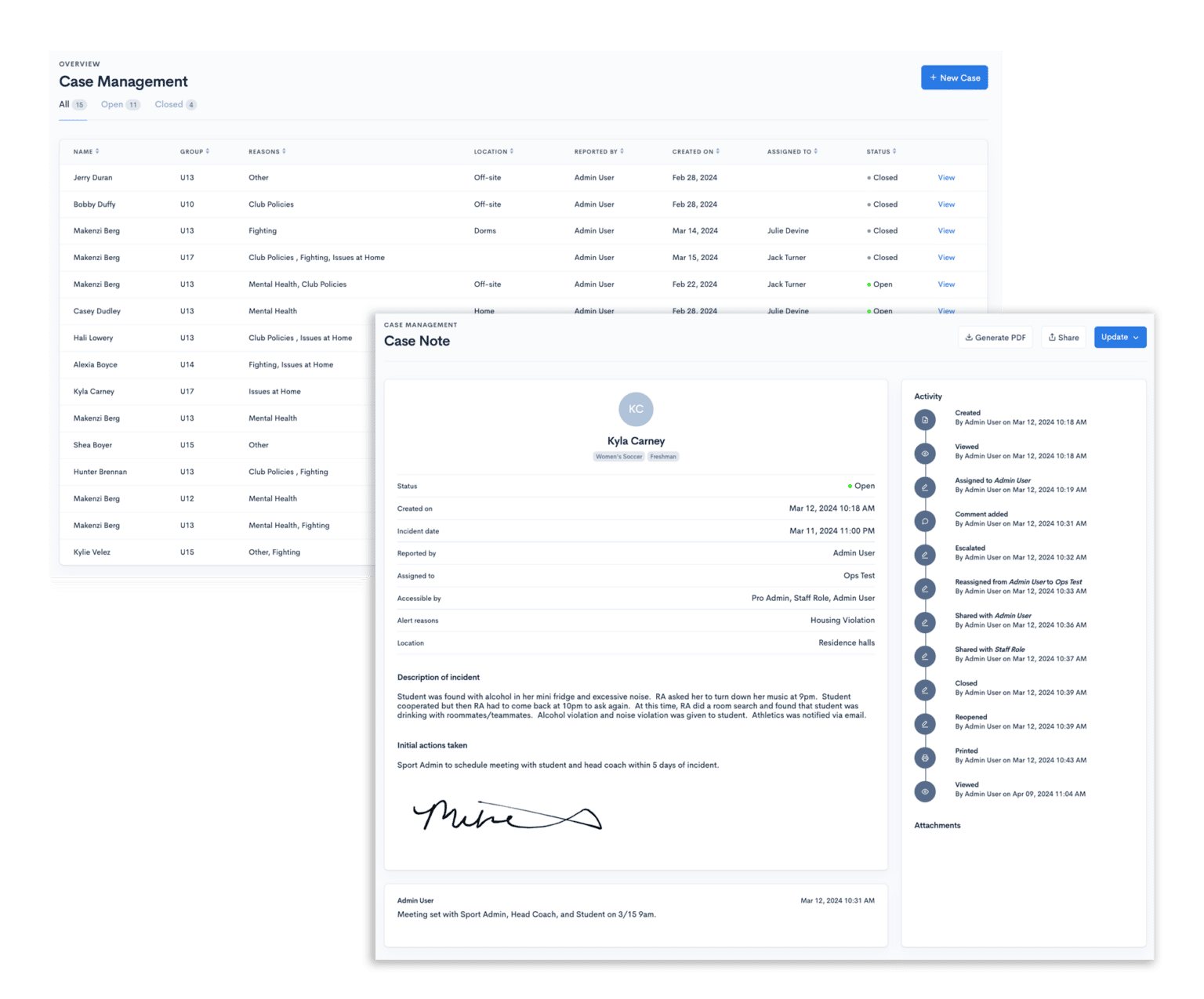The height and width of the screenshot is (999, 1204).
Task: Expand sorting options on Reasons column
Action: [x=285, y=151]
